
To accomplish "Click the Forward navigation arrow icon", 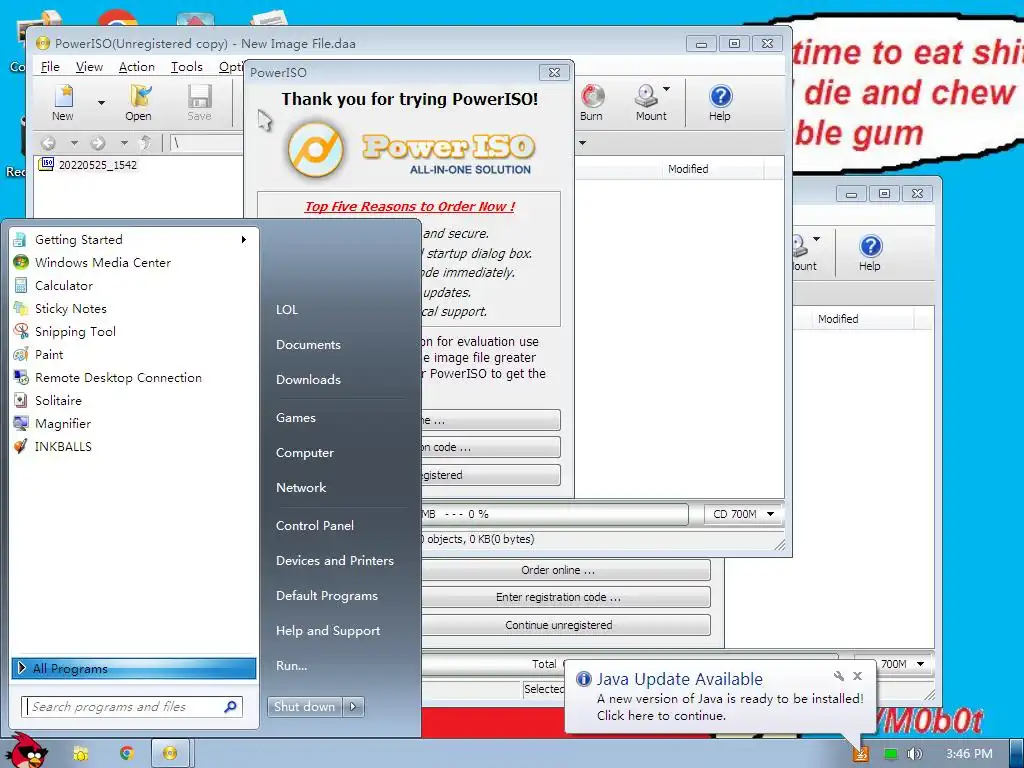I will coord(98,142).
